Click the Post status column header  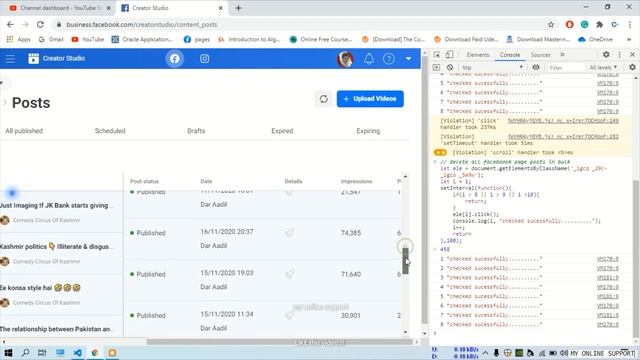[144, 181]
